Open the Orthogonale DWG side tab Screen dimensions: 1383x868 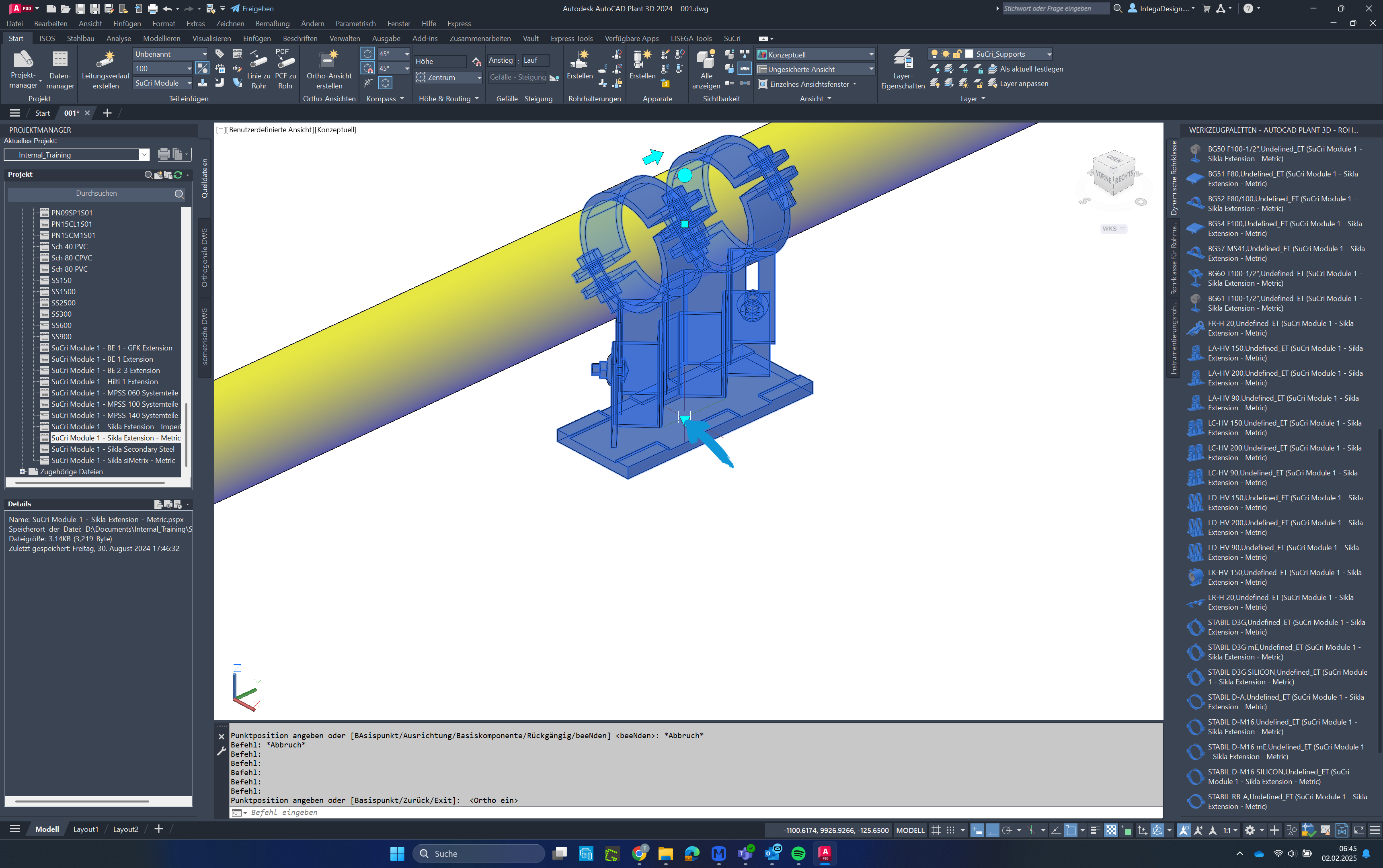click(x=205, y=258)
